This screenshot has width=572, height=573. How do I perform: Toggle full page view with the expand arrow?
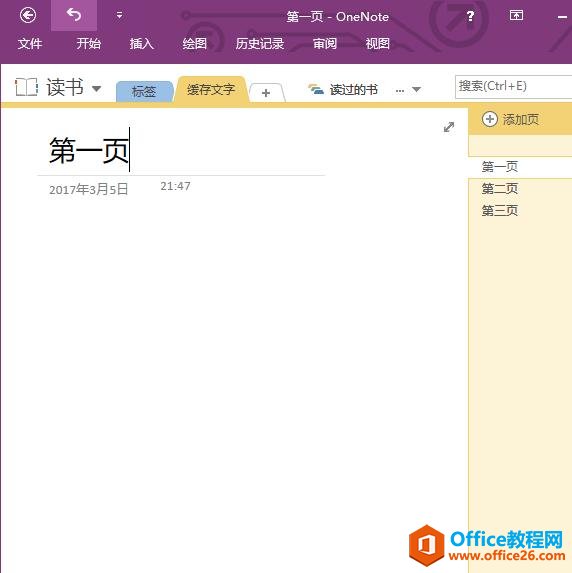[449, 127]
